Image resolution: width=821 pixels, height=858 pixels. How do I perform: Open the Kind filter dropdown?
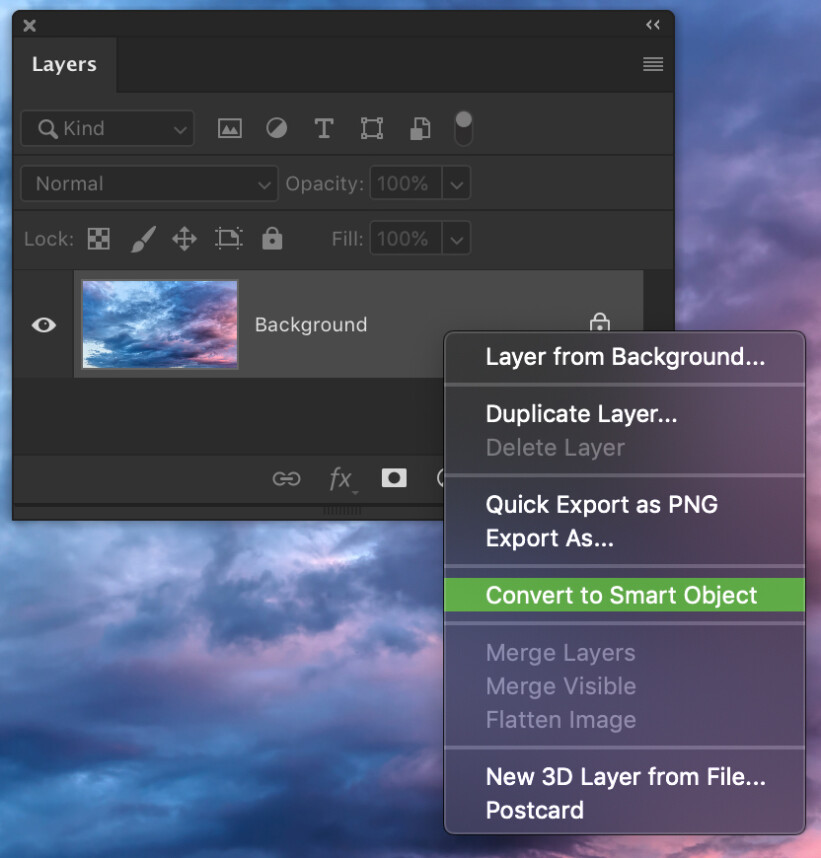pos(107,128)
